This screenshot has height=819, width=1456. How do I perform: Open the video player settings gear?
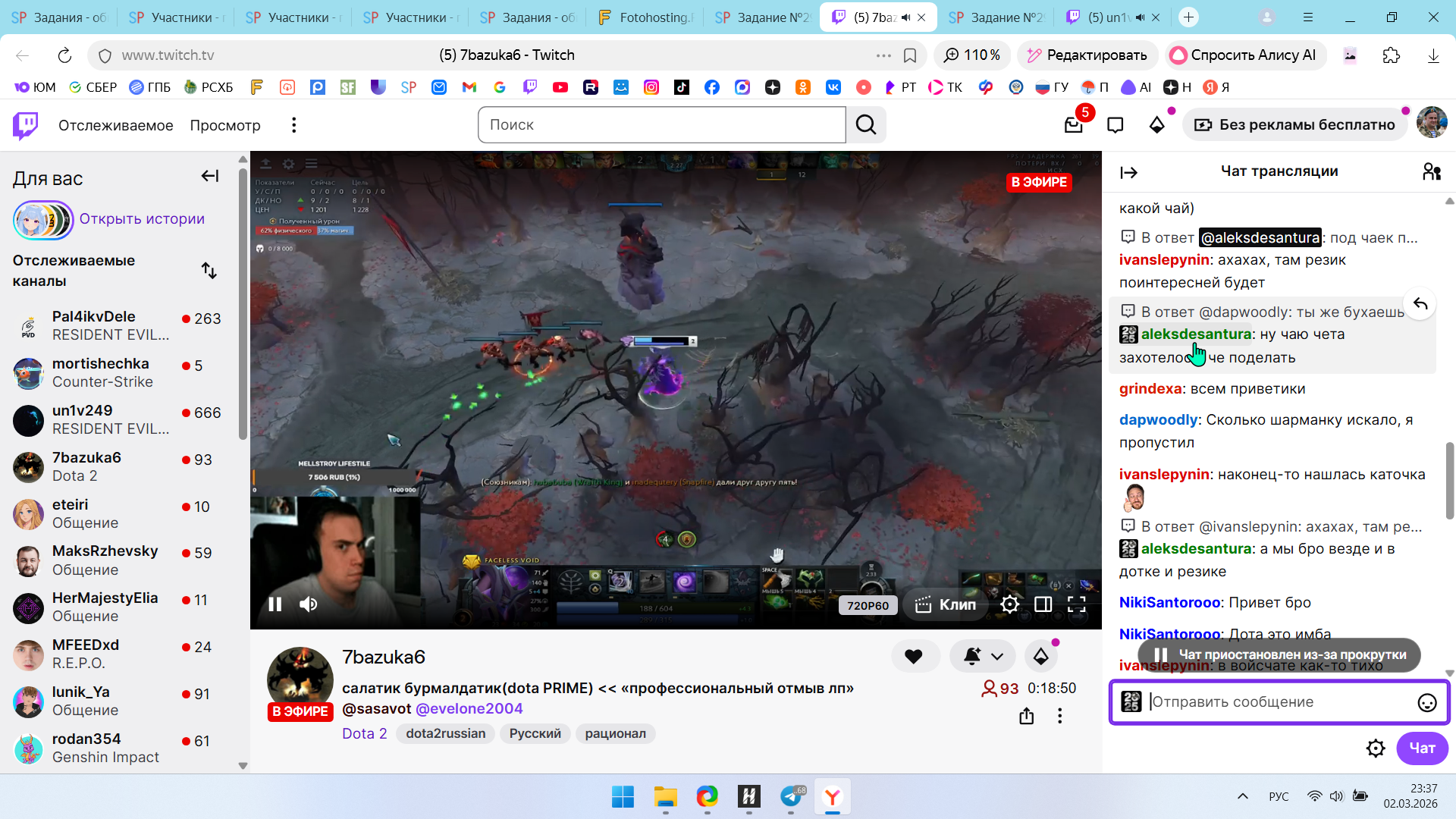pyautogui.click(x=1009, y=604)
